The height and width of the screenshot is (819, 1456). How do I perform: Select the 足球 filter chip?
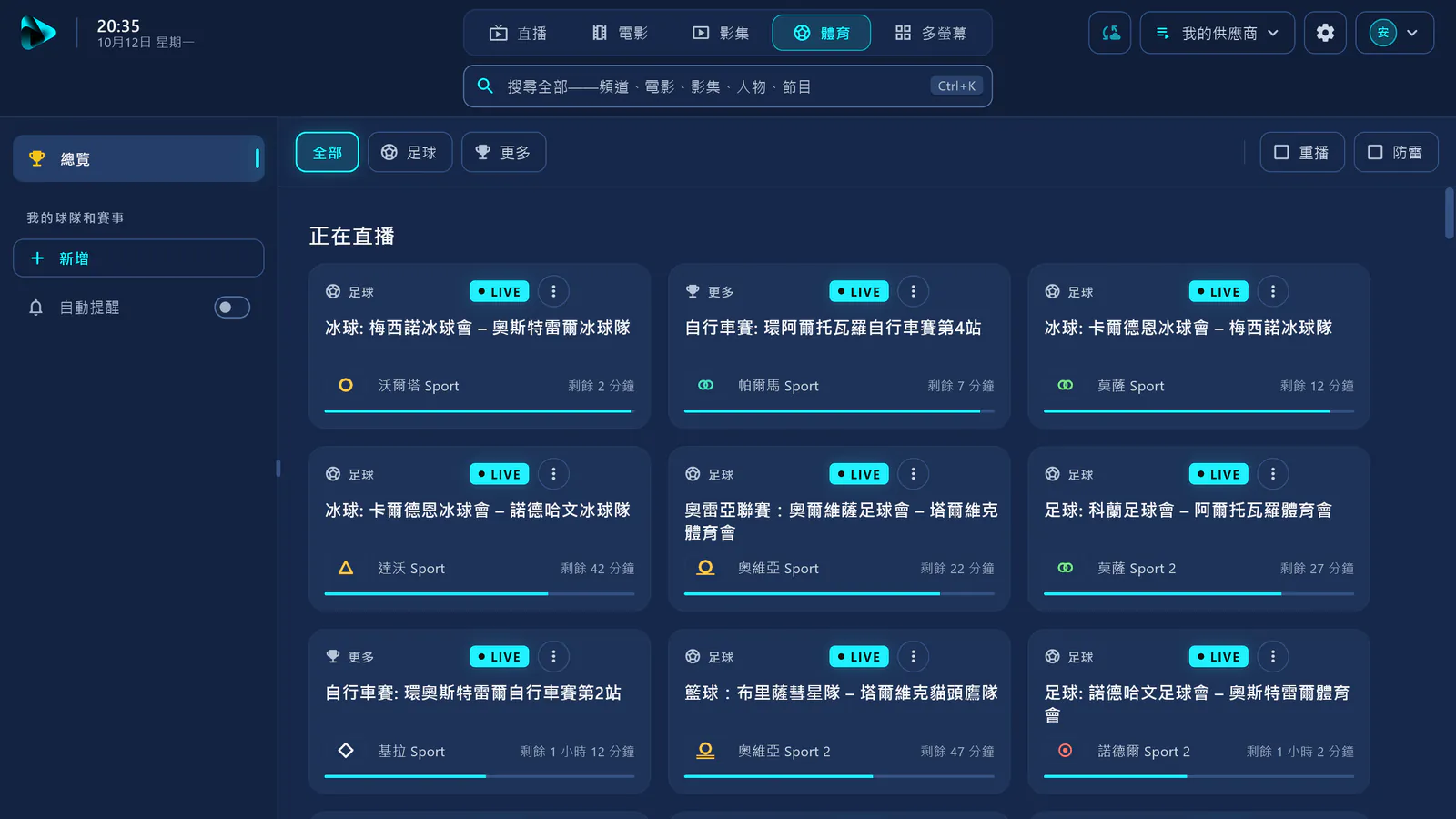coord(410,152)
